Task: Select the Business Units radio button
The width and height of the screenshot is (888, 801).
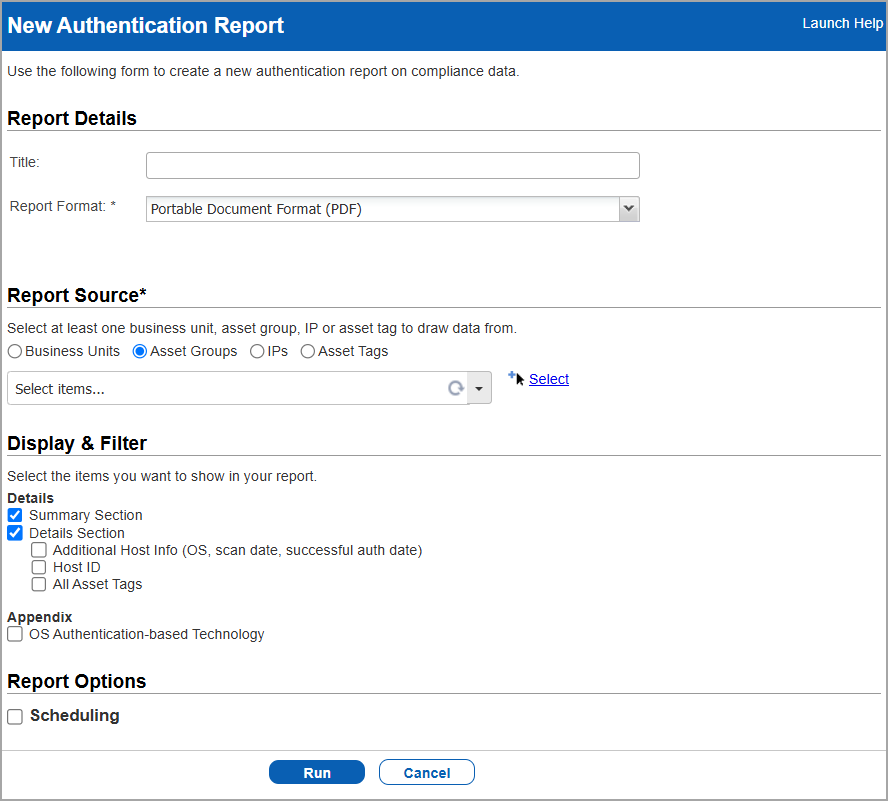Action: pyautogui.click(x=15, y=351)
